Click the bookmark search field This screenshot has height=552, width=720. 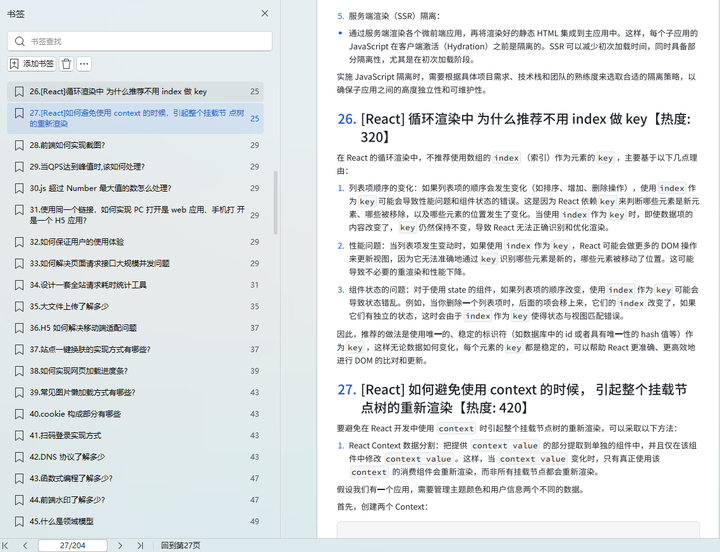pos(140,41)
